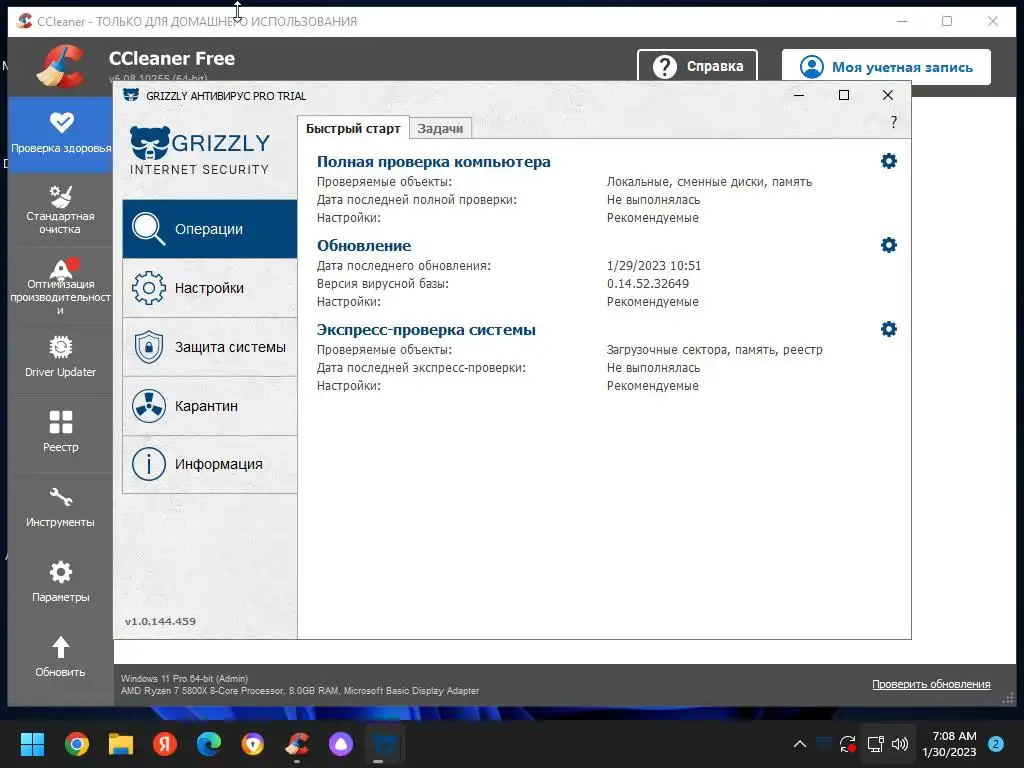
Task: Open CCleaner Инструменты section
Action: point(61,507)
